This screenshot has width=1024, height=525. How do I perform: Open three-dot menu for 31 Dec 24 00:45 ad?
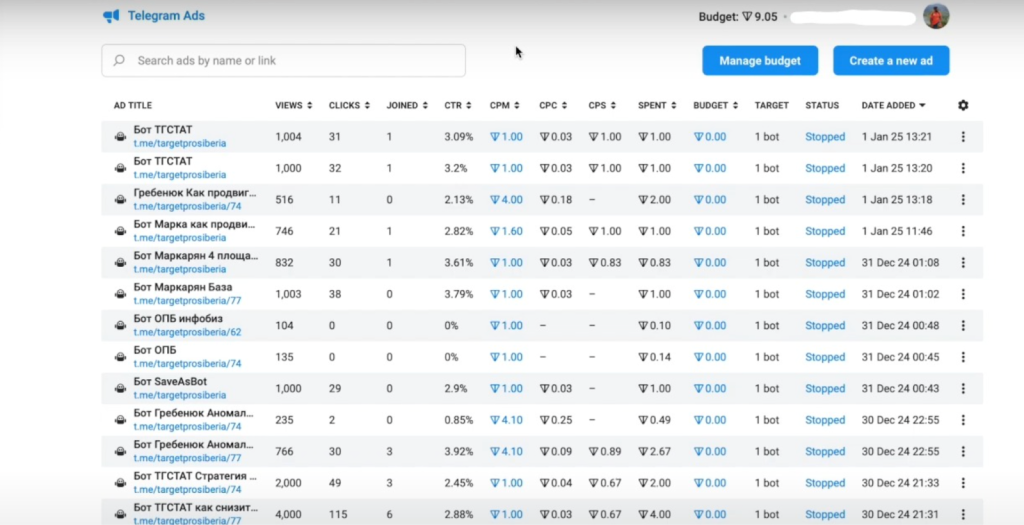963,357
